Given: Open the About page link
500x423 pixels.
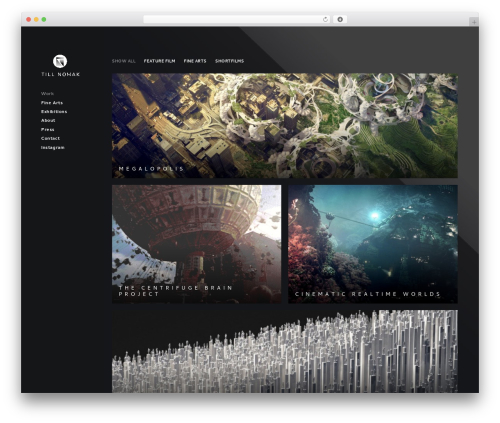Looking at the screenshot, I should [48, 120].
